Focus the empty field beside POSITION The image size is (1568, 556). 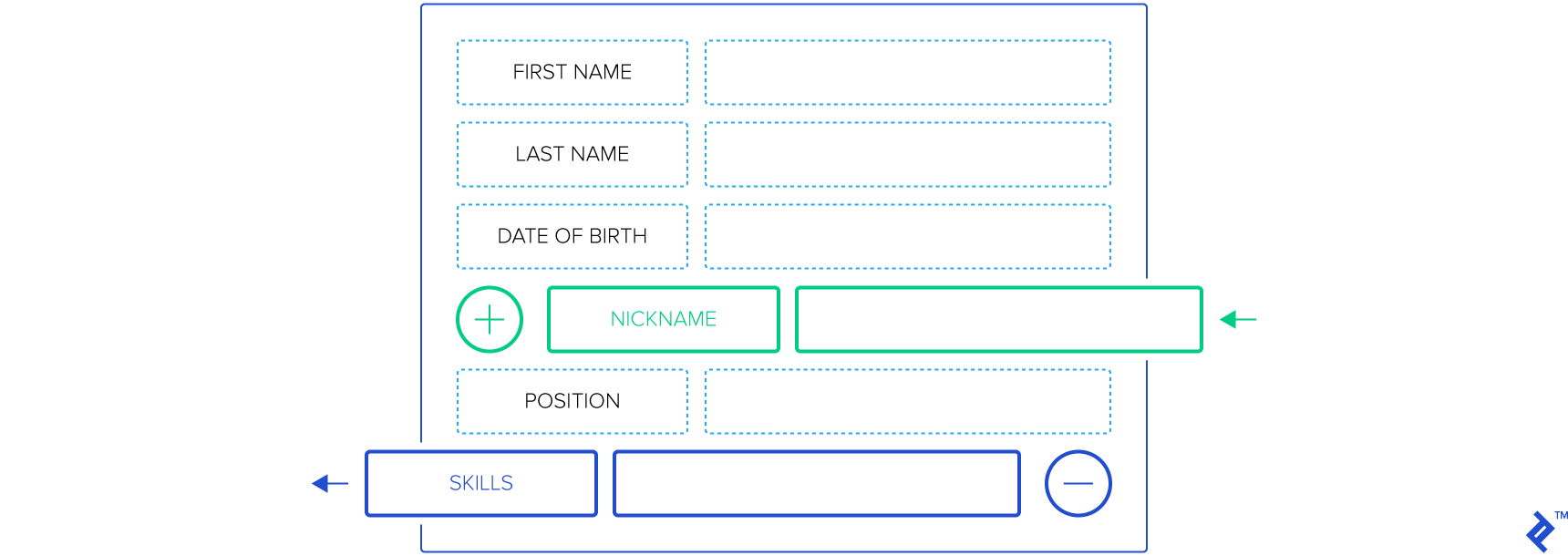pos(908,401)
